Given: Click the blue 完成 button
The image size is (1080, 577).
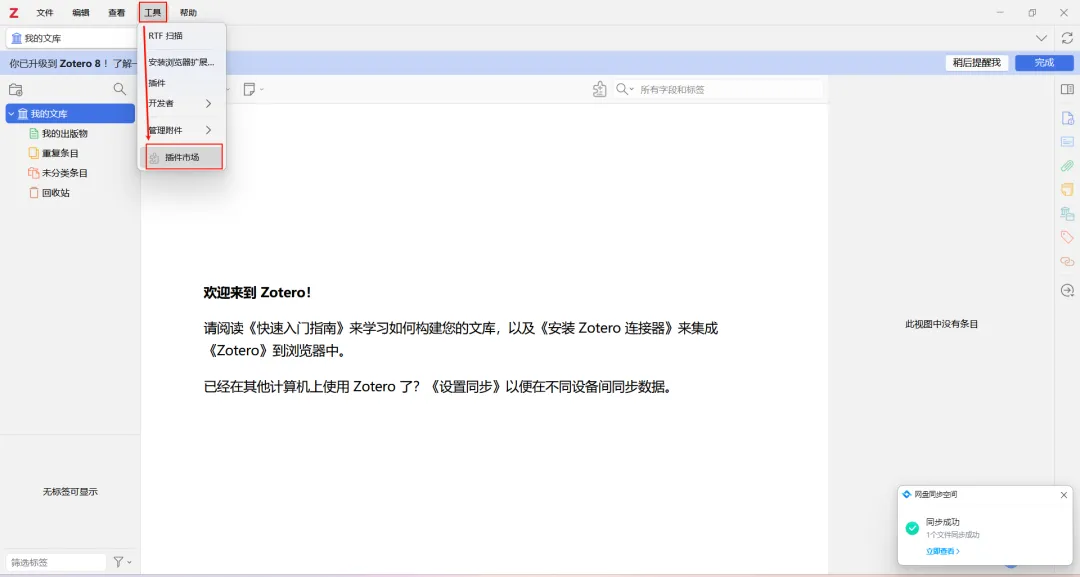Looking at the screenshot, I should 1044,63.
